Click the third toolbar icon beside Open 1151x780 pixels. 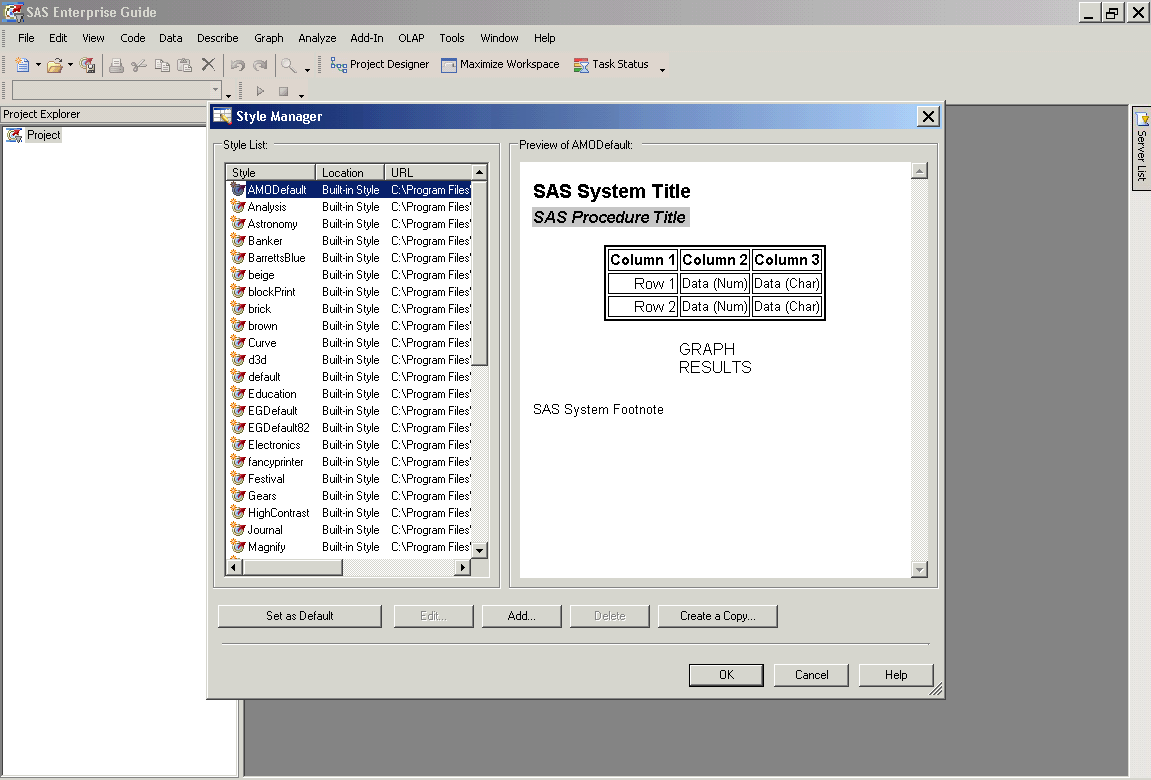(x=87, y=65)
